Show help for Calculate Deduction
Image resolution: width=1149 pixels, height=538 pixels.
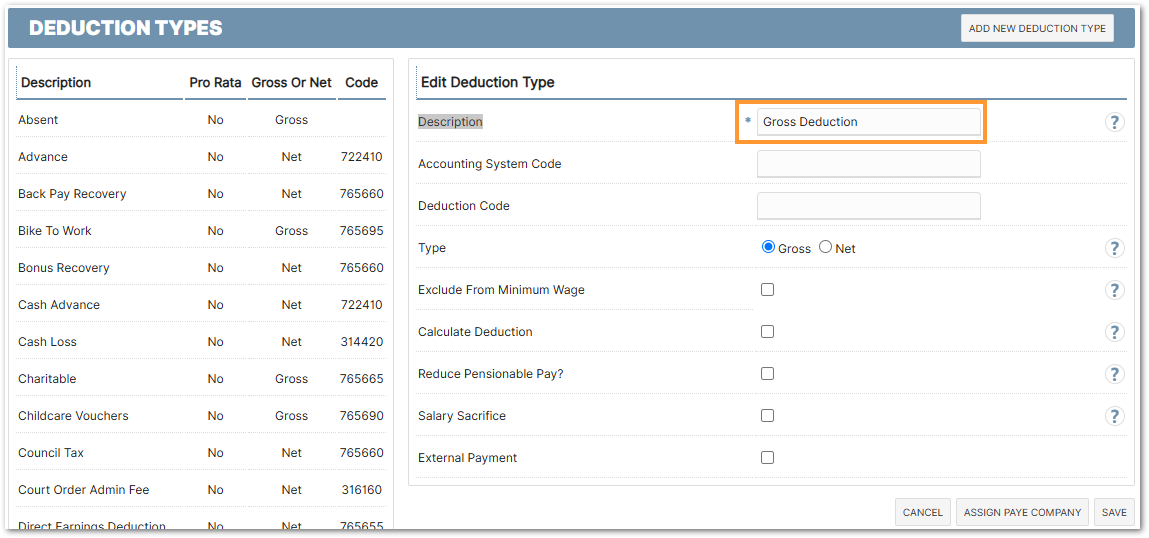coord(1114,332)
